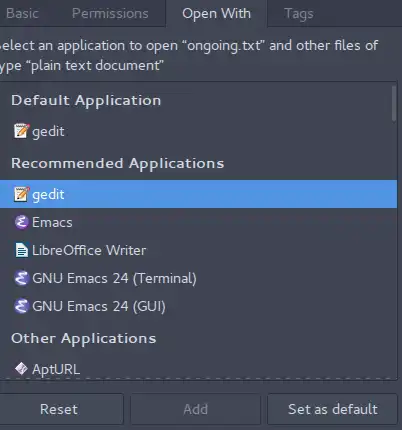
Task: Click the GNU Emacs 24 (Terminal) icon
Action: [x=22, y=278]
